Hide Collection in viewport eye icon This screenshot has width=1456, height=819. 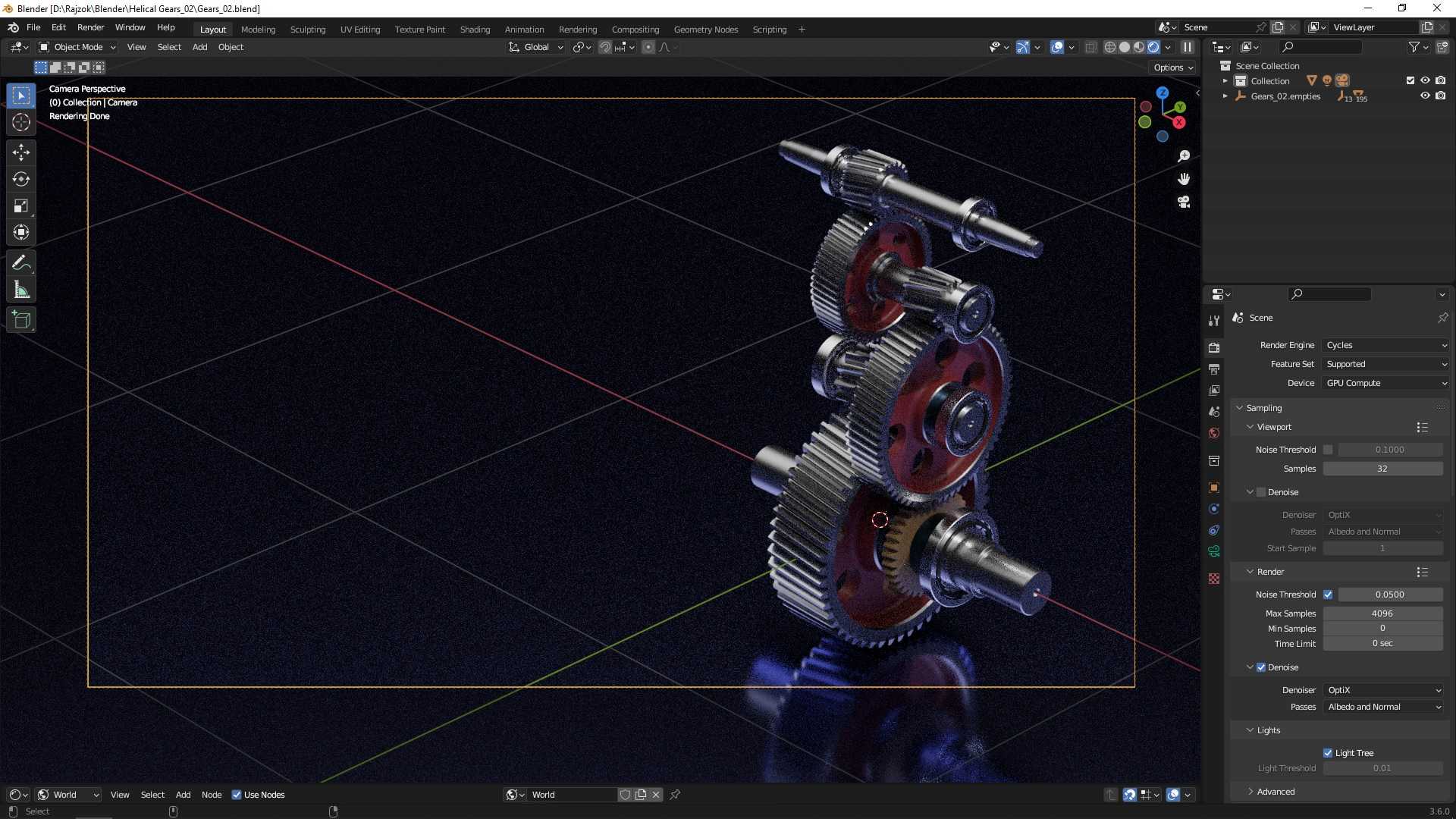1425,80
